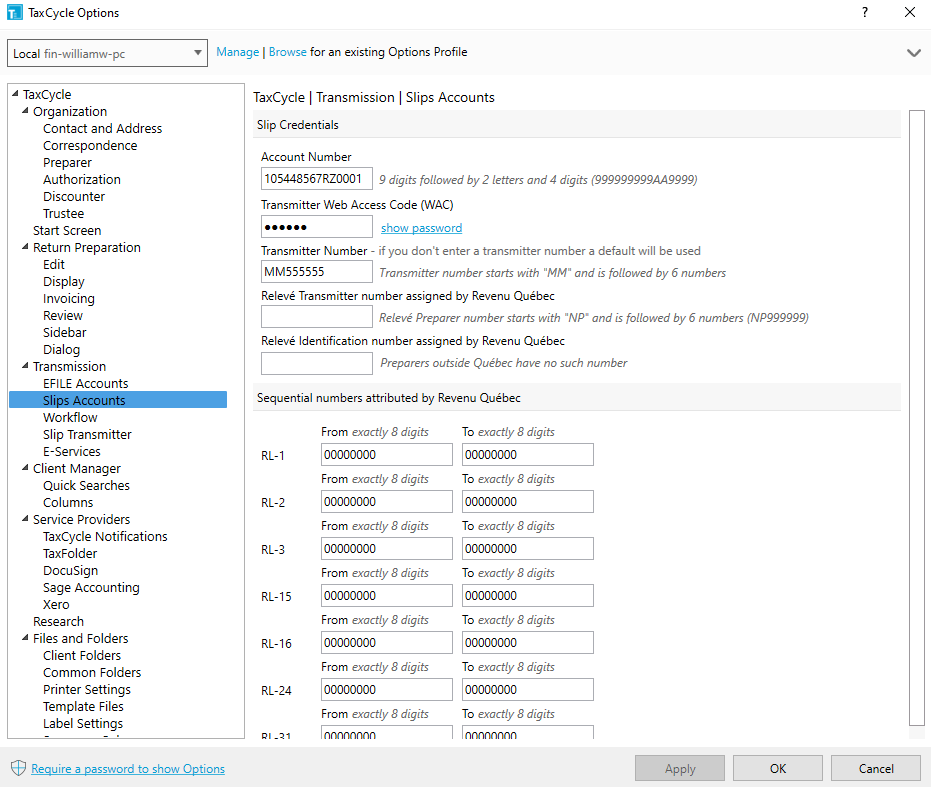
Task: Select DocuSign service provider
Action: (x=71, y=571)
